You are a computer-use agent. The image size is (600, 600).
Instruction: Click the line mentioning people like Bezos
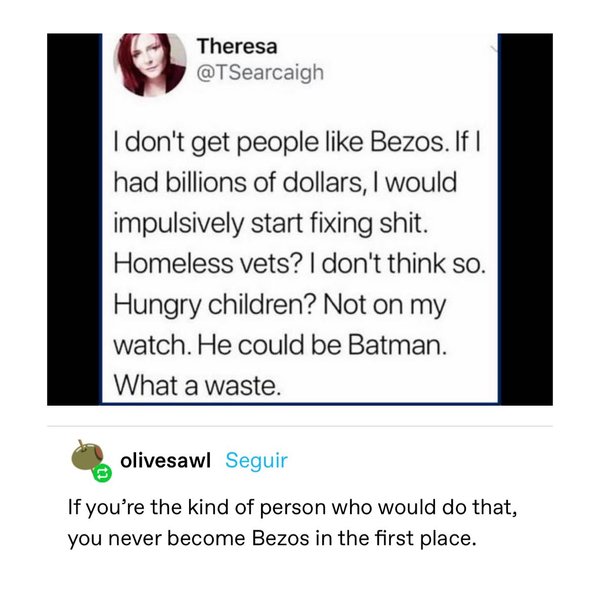[298, 147]
